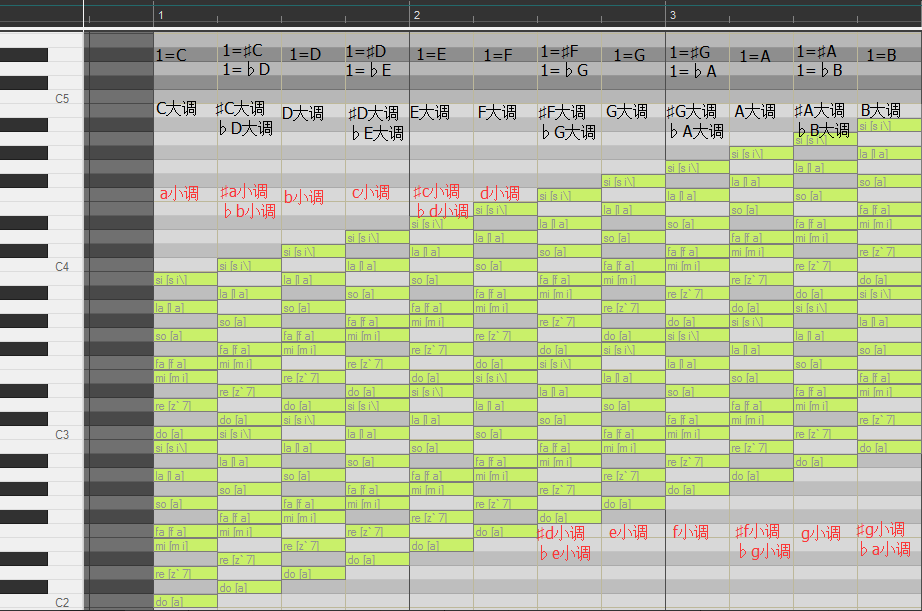
Task: Select lowest "do [a]" note under 1=F
Action: [506, 532]
